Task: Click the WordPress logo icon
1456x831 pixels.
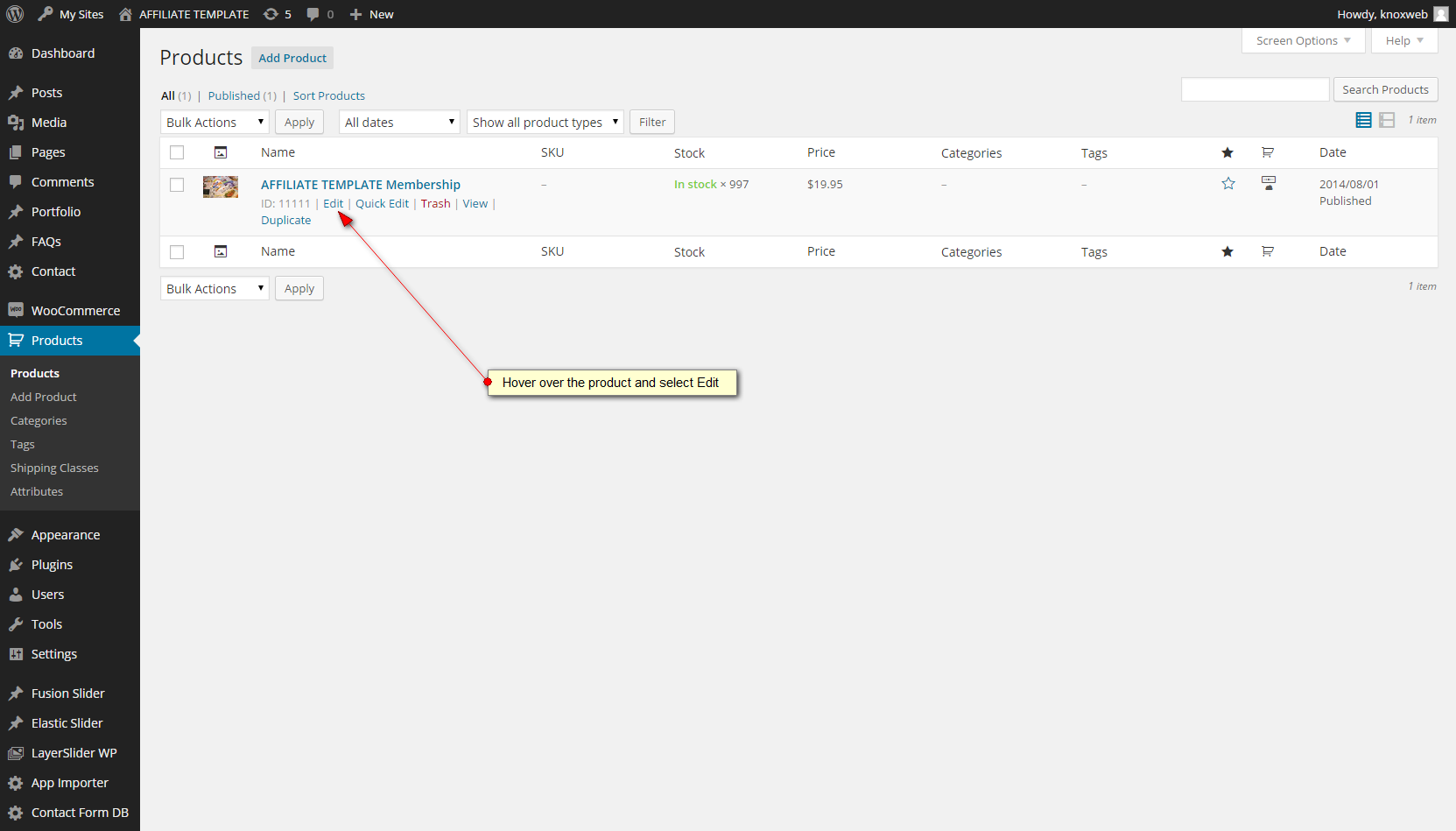Action: click(x=15, y=14)
